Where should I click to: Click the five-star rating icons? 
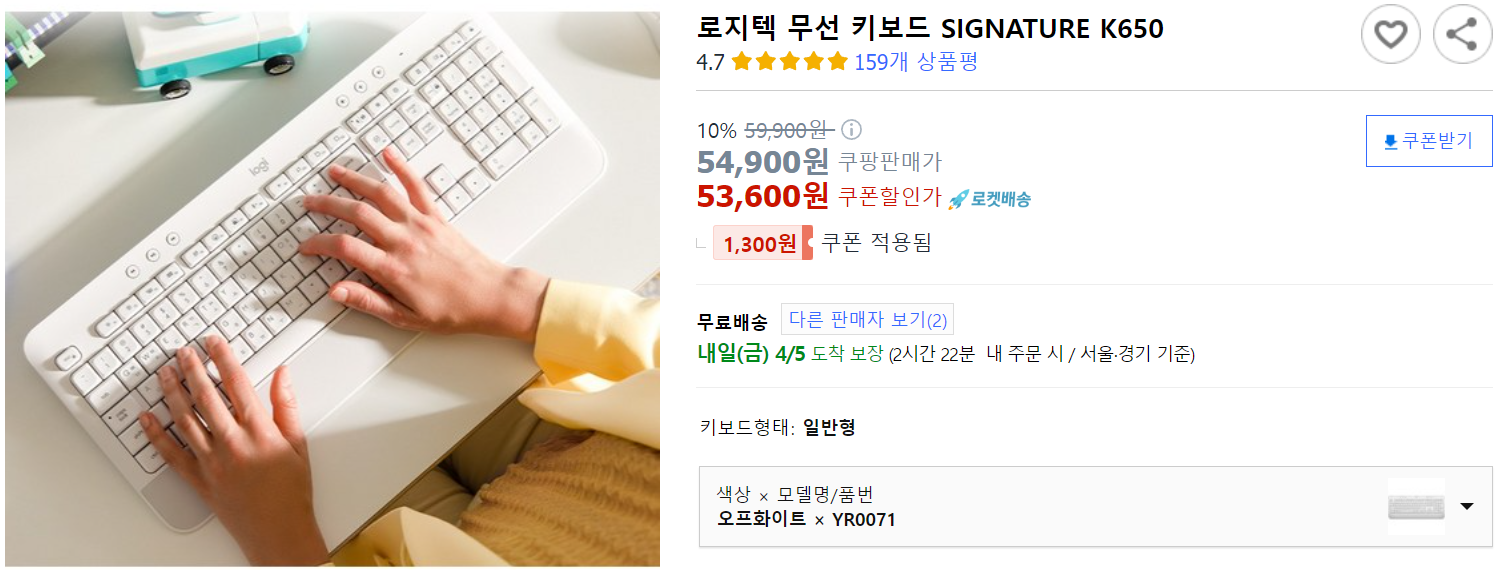click(x=790, y=62)
